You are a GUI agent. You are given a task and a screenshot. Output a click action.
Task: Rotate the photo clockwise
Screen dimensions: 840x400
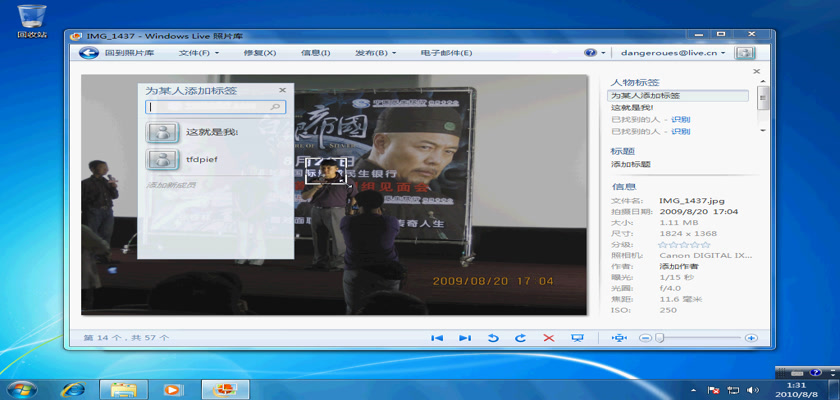[x=520, y=338]
